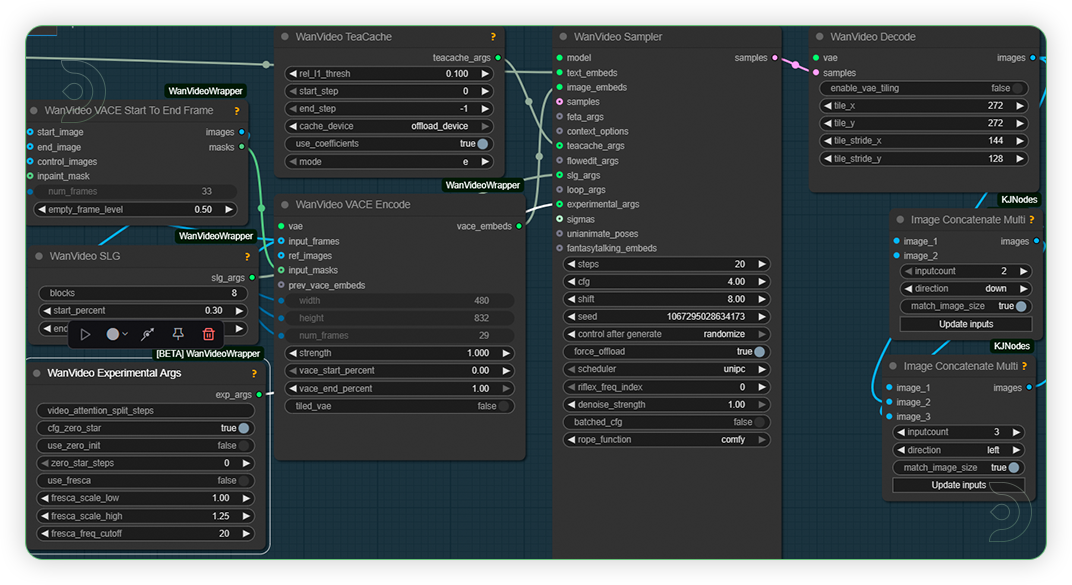Open the rope_function comfy selector
The width and height of the screenshot is (1072, 585).
667,440
